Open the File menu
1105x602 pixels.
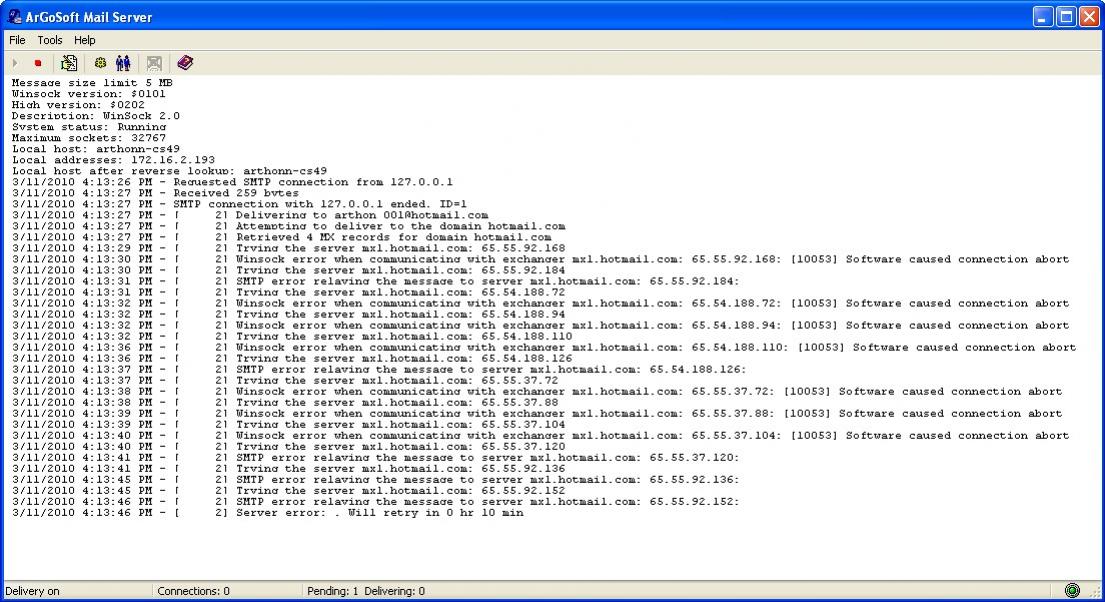point(17,40)
